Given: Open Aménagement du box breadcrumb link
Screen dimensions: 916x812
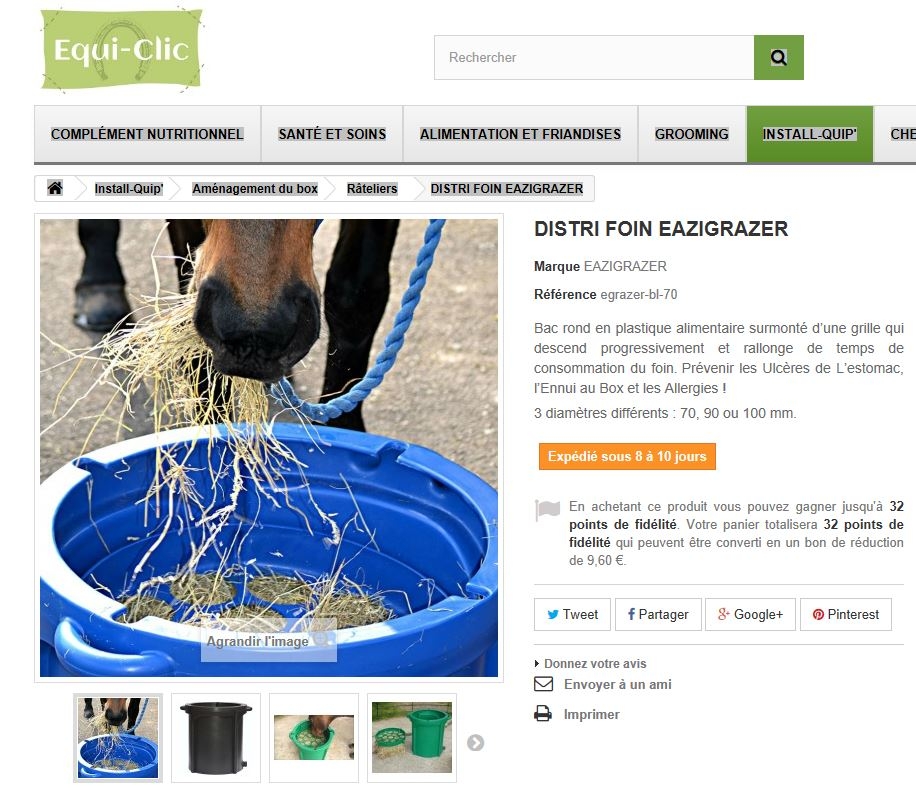Looking at the screenshot, I should (x=255, y=189).
